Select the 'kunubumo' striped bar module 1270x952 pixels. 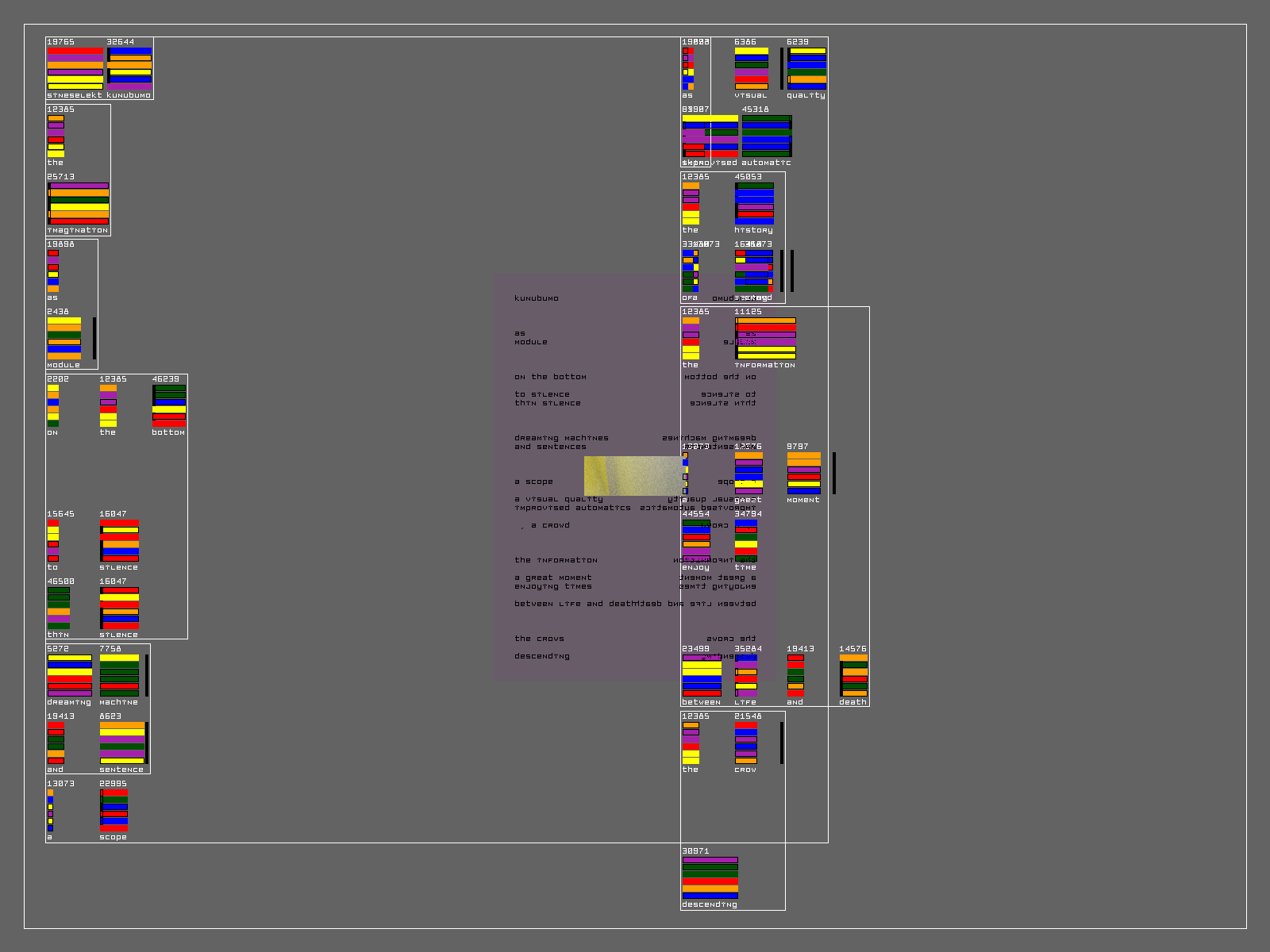click(x=130, y=68)
